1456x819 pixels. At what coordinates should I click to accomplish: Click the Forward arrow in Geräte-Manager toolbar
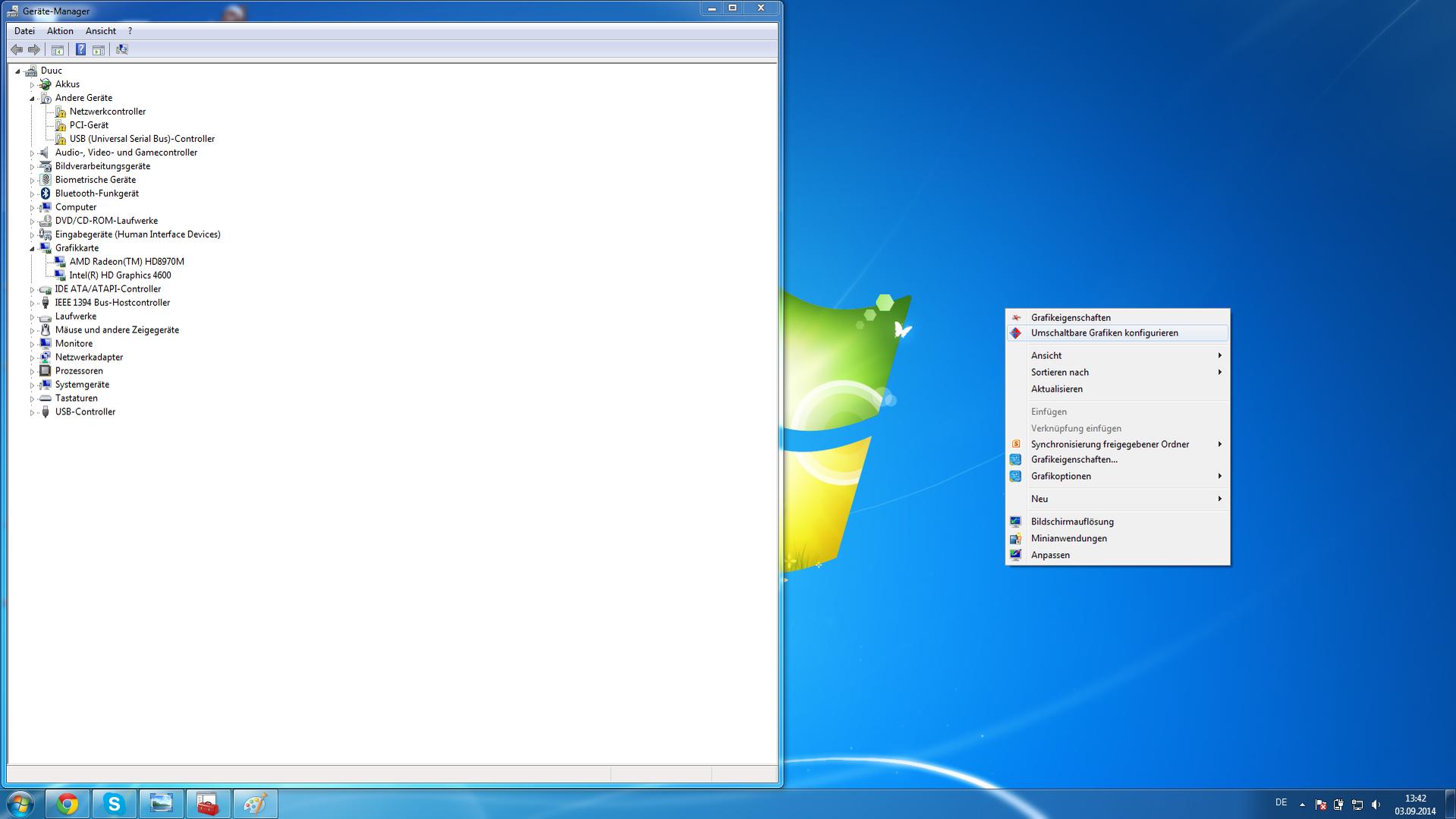point(34,50)
